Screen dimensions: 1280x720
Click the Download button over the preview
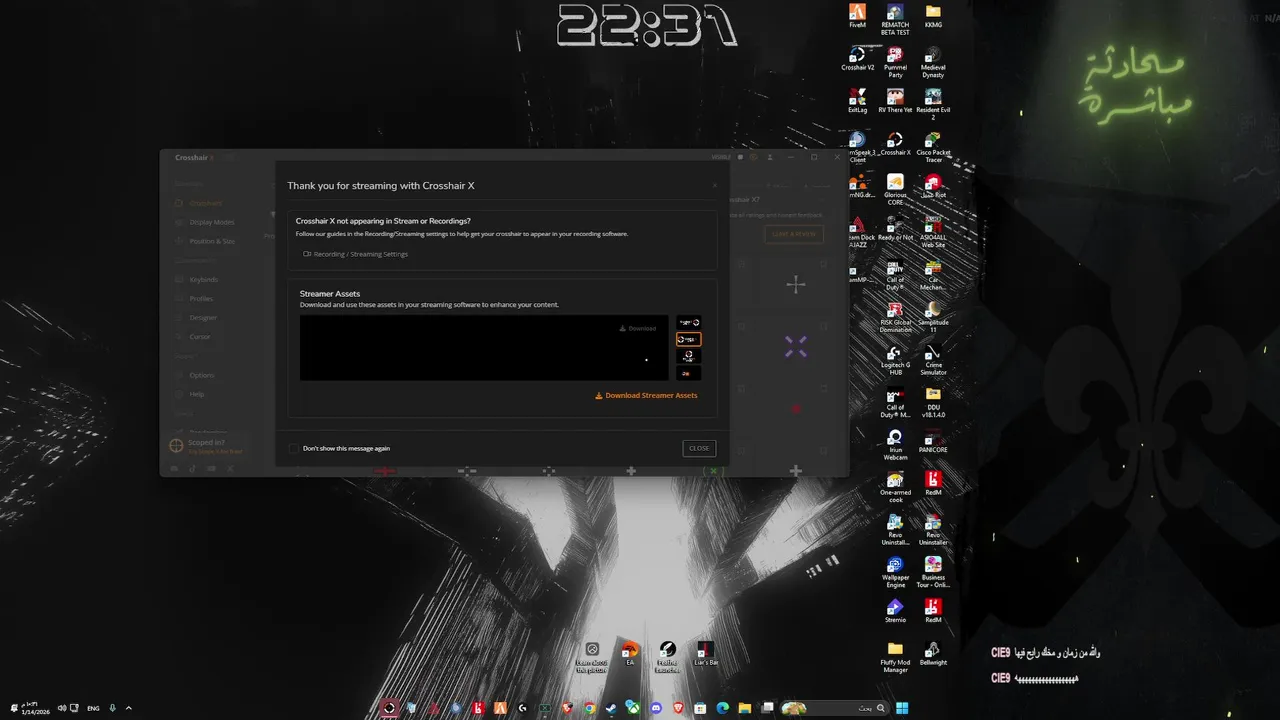point(638,328)
